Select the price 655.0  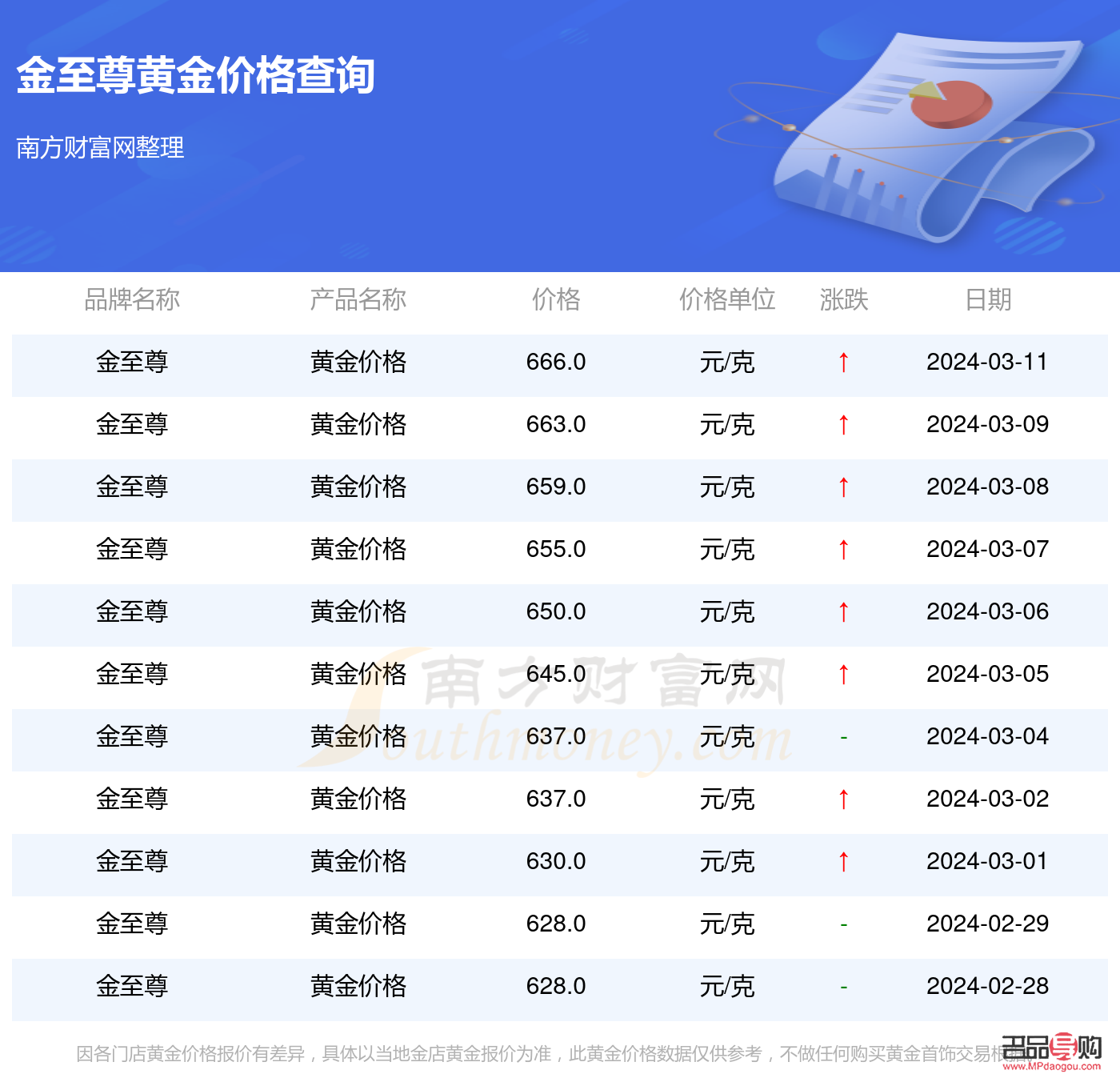pyautogui.click(x=556, y=549)
